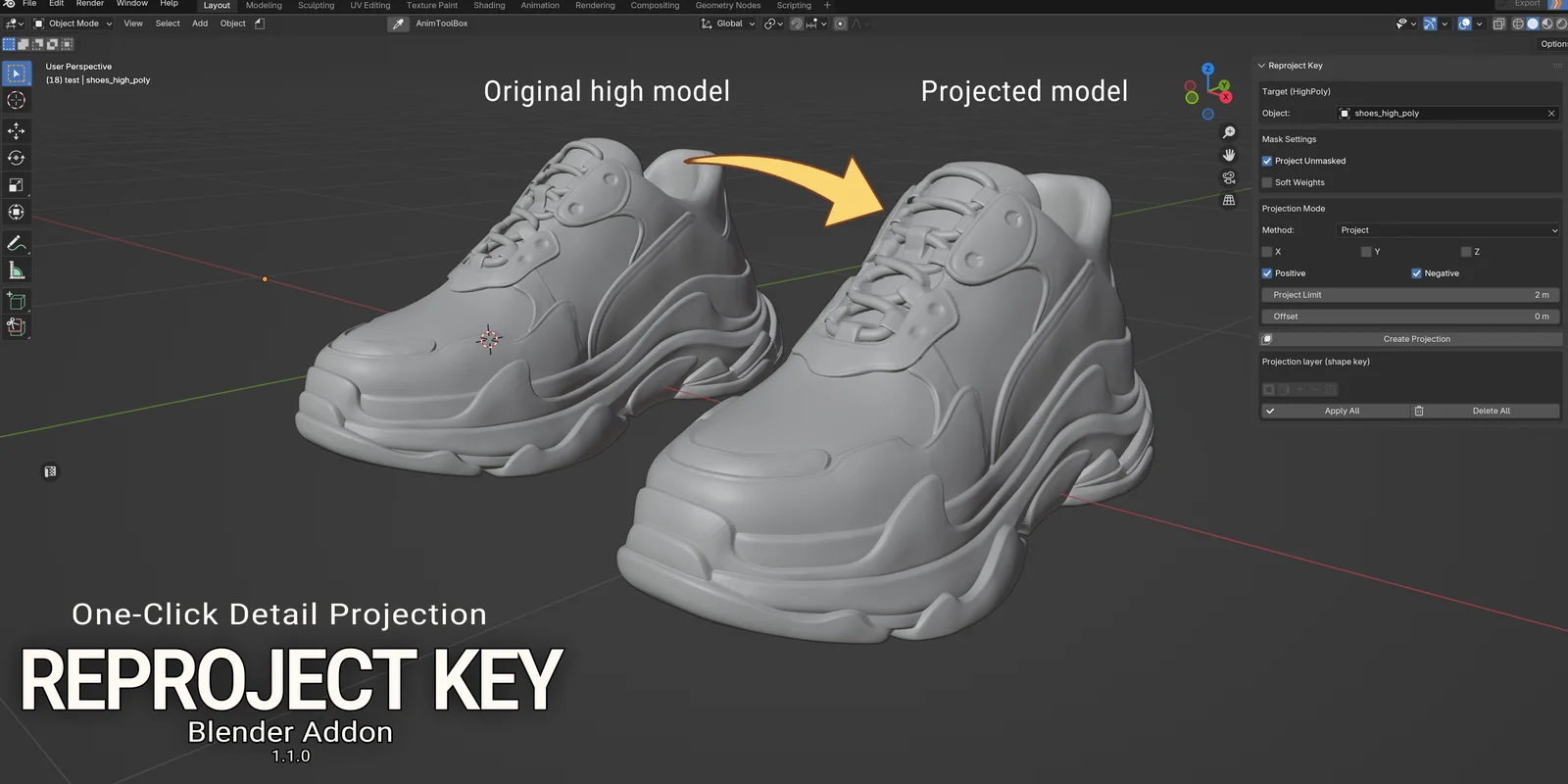Click the AnimToolBox eyedropper icon
The image size is (1568, 784).
click(x=398, y=24)
